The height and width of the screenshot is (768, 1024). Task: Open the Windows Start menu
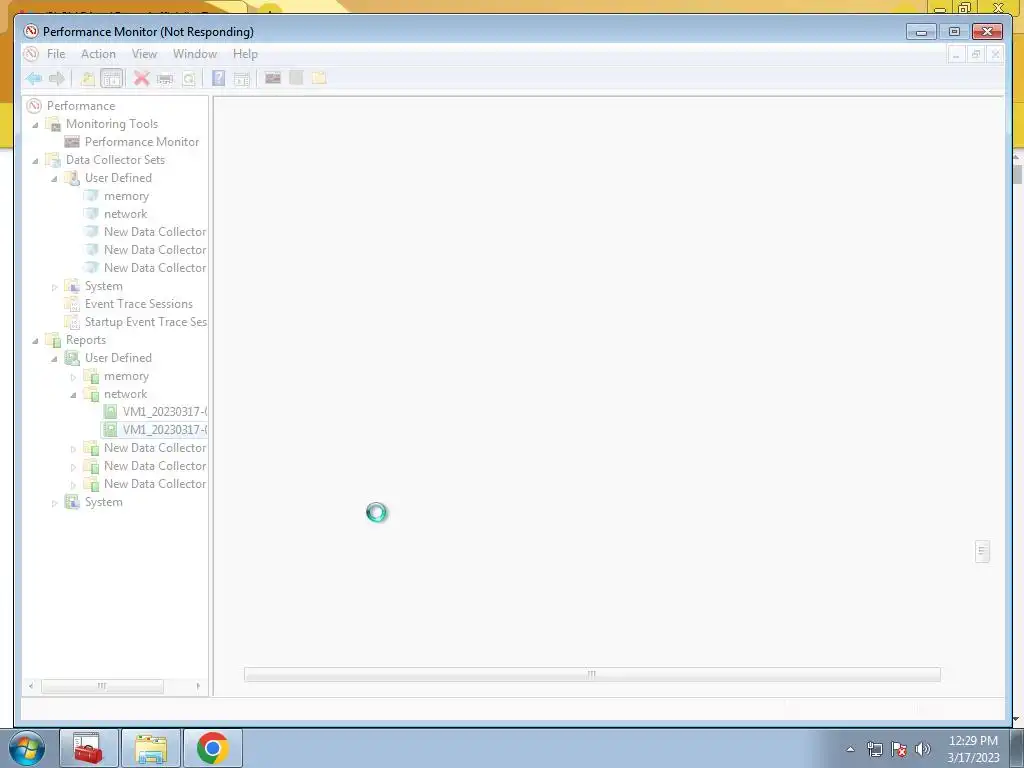coord(26,748)
